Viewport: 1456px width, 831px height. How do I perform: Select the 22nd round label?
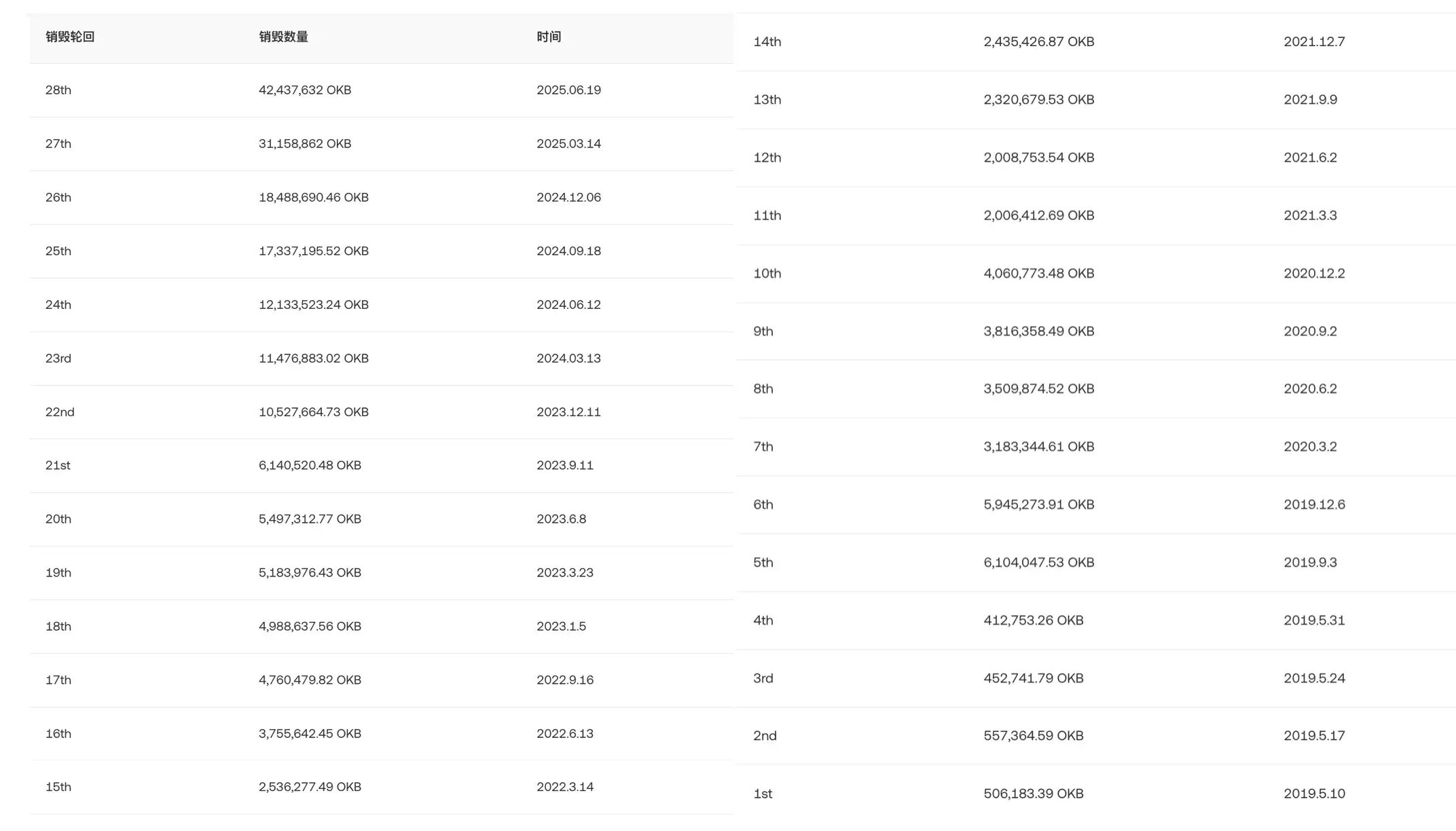pyautogui.click(x=60, y=412)
